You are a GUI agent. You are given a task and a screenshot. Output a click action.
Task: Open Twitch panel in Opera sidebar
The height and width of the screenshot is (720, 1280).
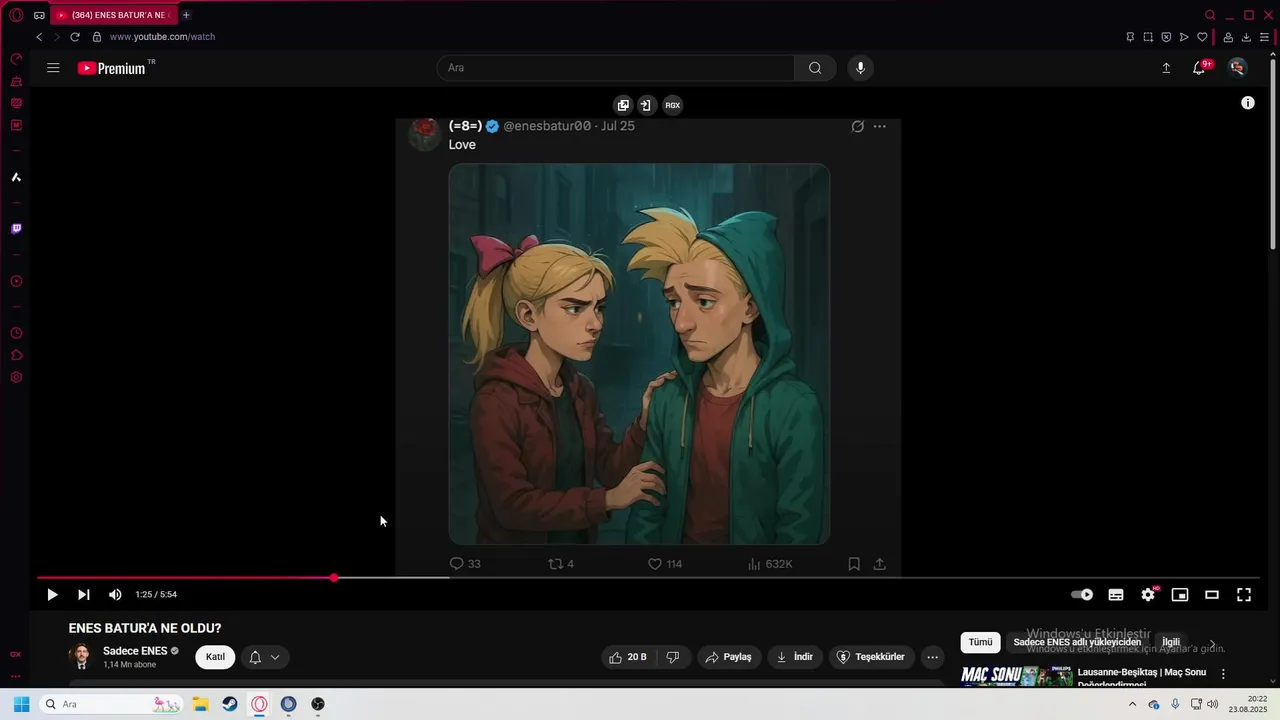coord(16,229)
